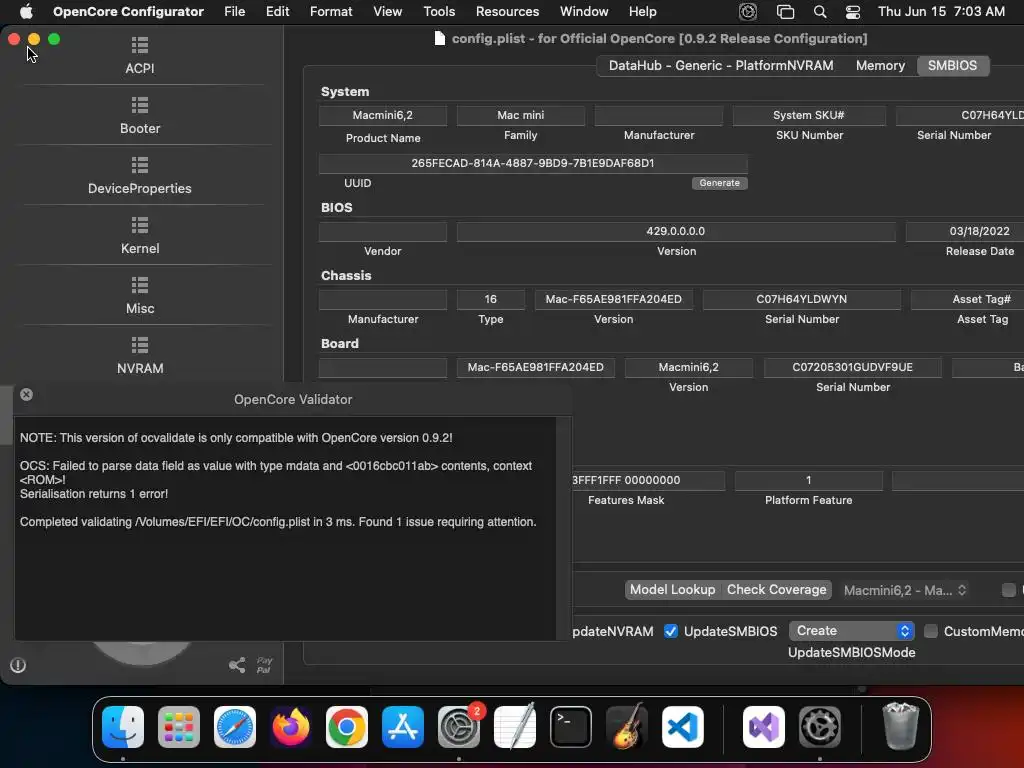Open Spotlight search in menu bar
The image size is (1024, 768).
tap(820, 12)
